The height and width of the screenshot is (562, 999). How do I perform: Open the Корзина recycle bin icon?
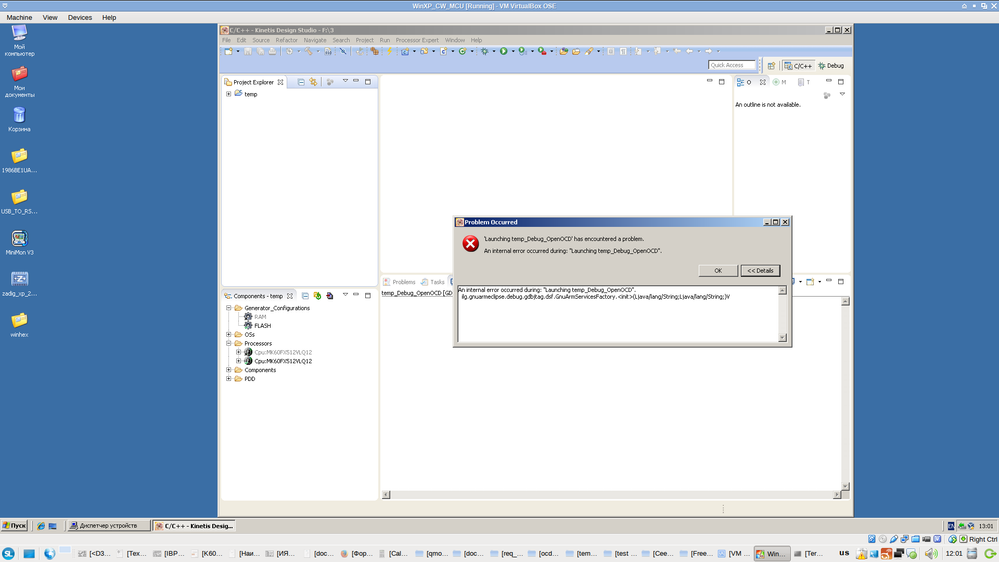coord(20,119)
